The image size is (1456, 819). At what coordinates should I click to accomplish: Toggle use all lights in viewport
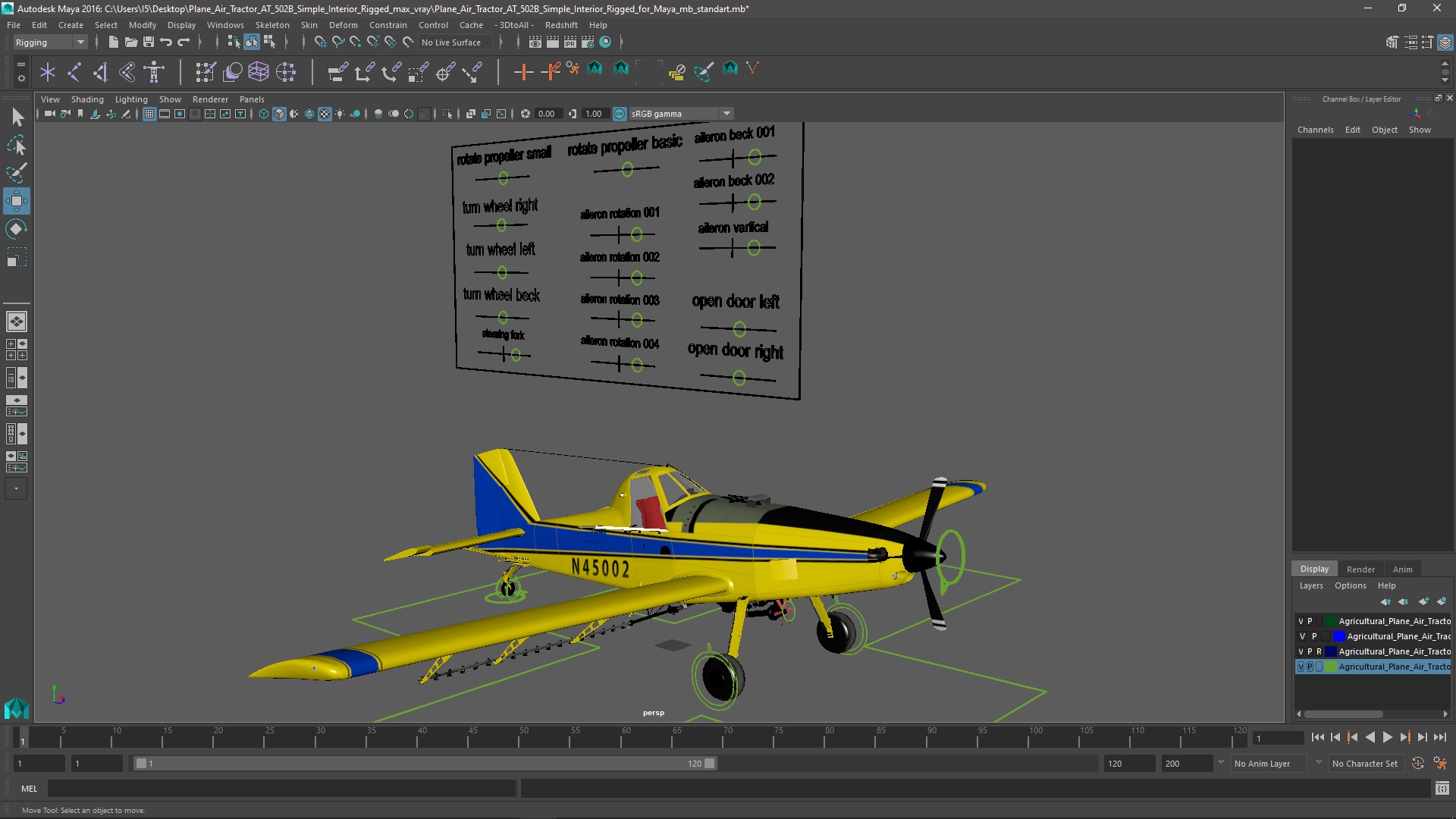(340, 114)
